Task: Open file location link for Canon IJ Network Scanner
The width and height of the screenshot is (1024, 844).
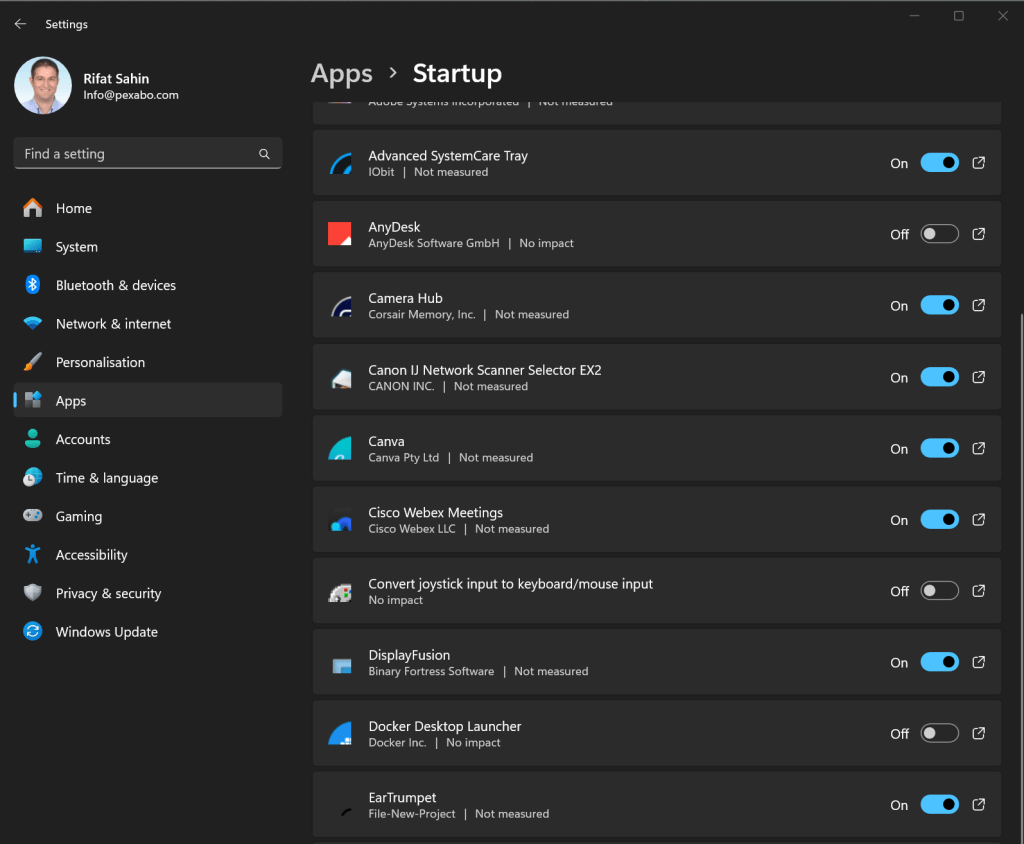Action: (978, 377)
